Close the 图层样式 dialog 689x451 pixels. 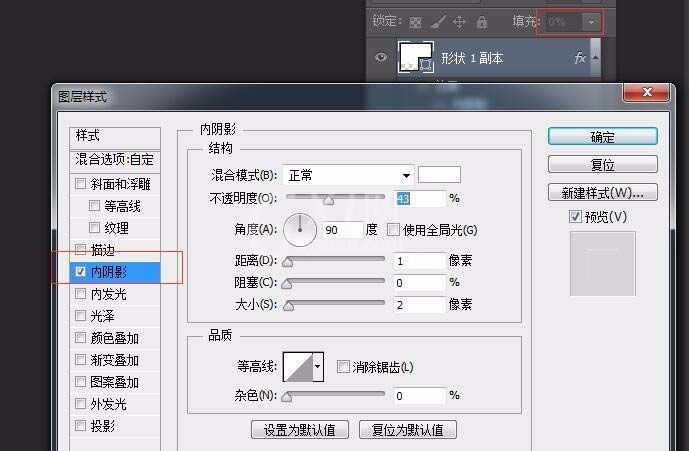click(x=646, y=92)
